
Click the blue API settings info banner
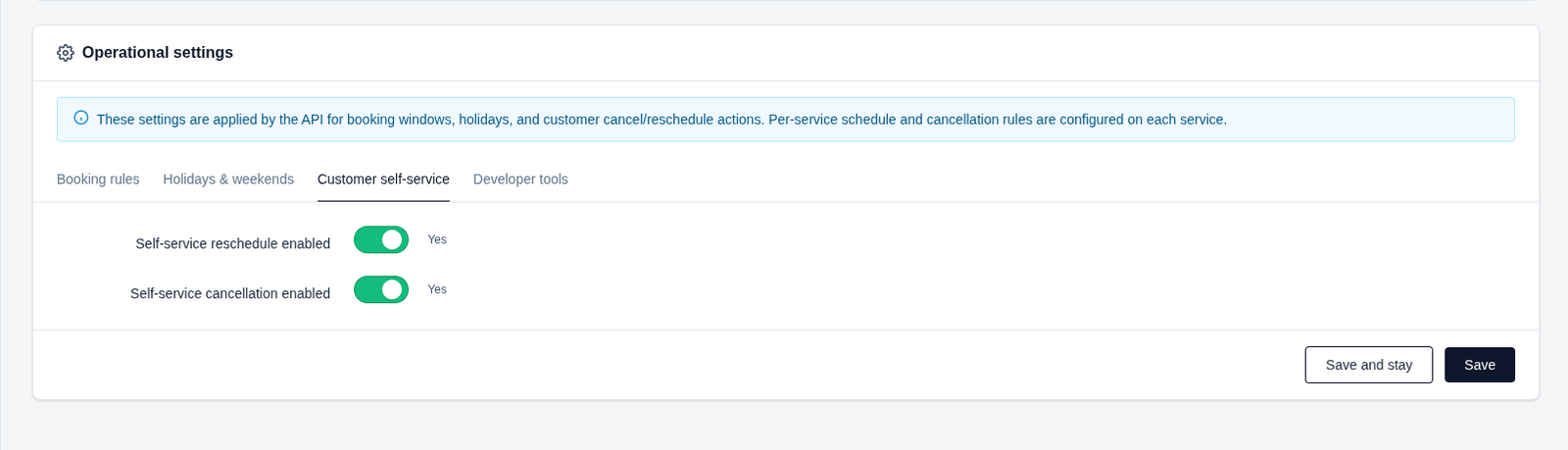coord(786,120)
